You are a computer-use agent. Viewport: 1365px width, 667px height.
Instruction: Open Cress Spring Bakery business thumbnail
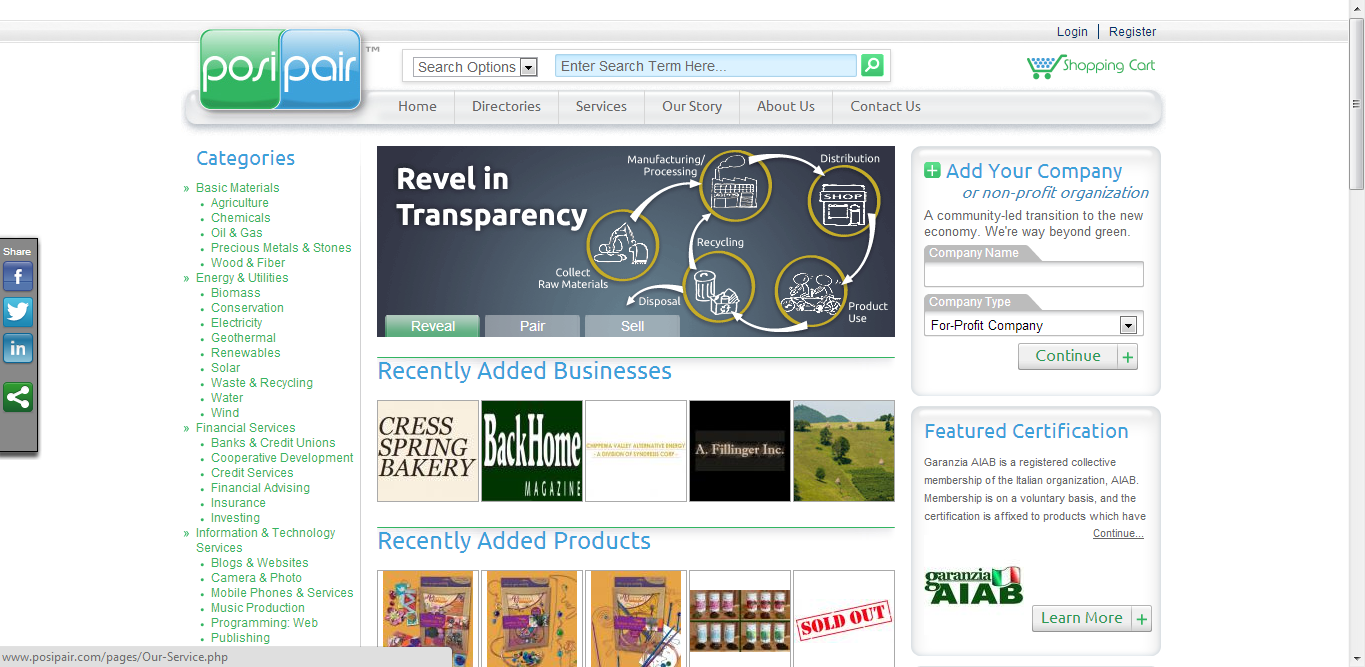(x=428, y=451)
